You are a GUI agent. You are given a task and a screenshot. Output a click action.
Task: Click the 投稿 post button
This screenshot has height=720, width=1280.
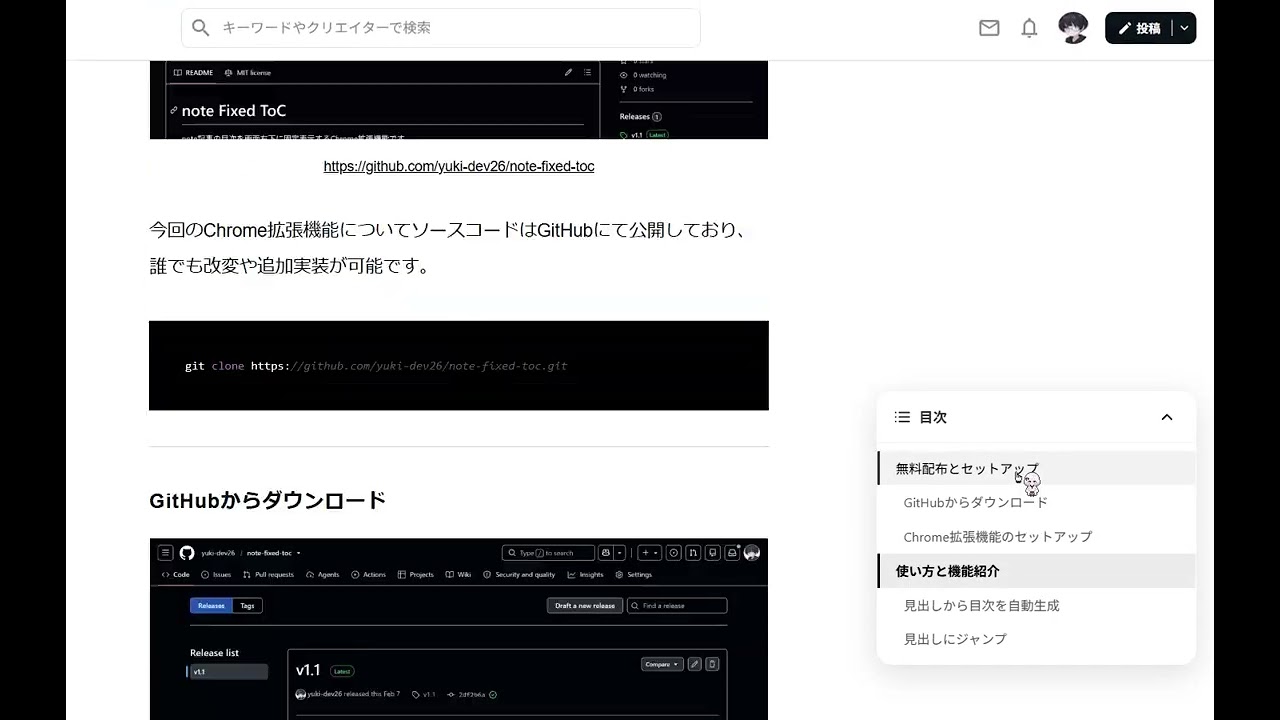[x=1138, y=28]
